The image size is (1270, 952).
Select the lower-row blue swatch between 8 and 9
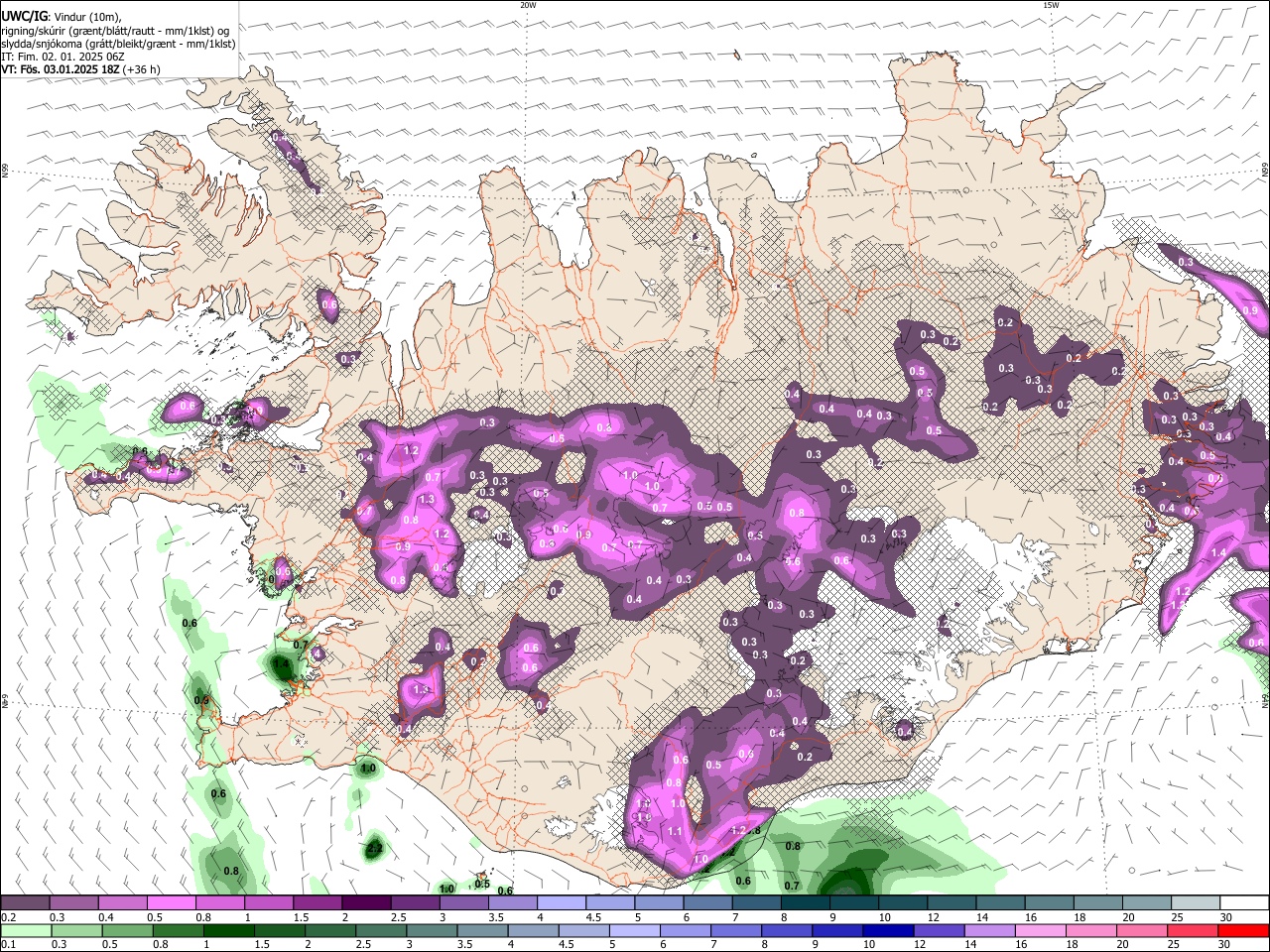pyautogui.click(x=787, y=930)
